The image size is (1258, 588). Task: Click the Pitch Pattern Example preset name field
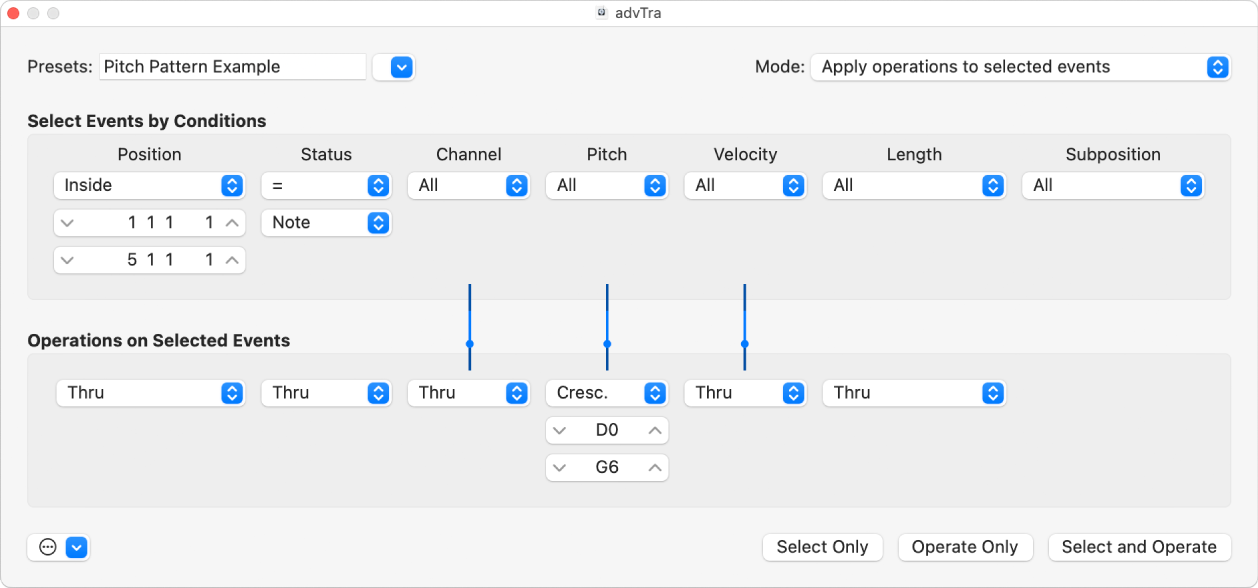click(x=232, y=67)
